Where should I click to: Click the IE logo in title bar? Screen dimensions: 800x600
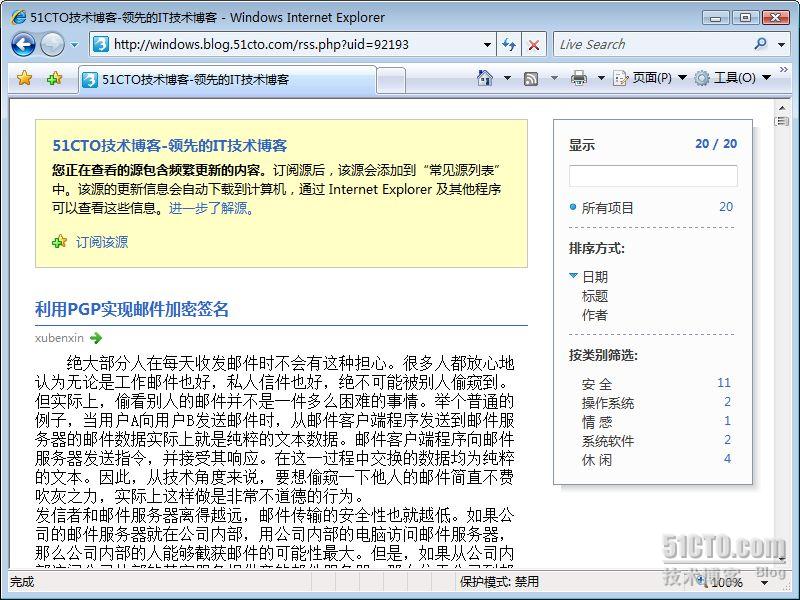(18, 16)
